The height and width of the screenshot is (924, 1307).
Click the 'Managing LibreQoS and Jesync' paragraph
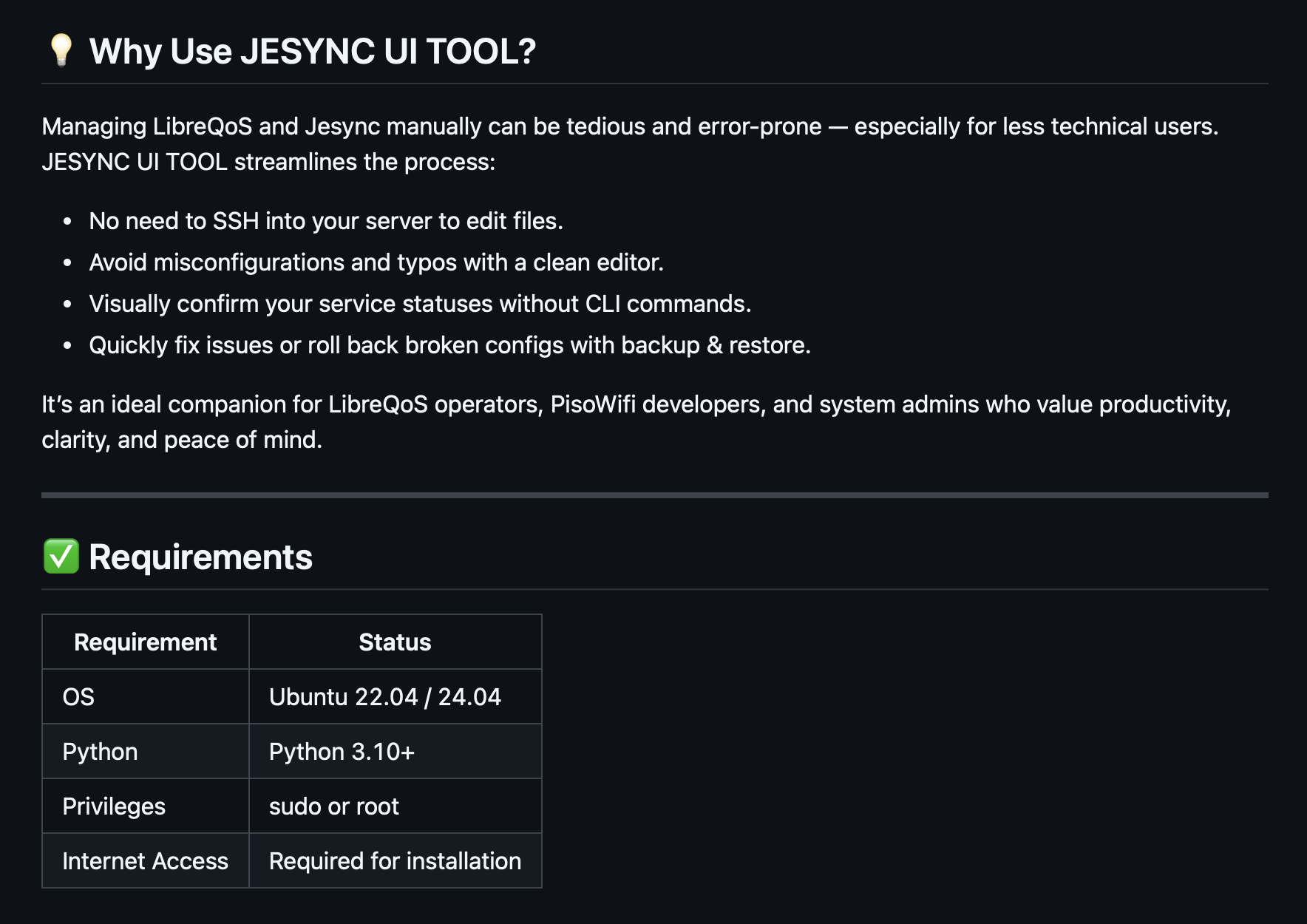point(630,144)
